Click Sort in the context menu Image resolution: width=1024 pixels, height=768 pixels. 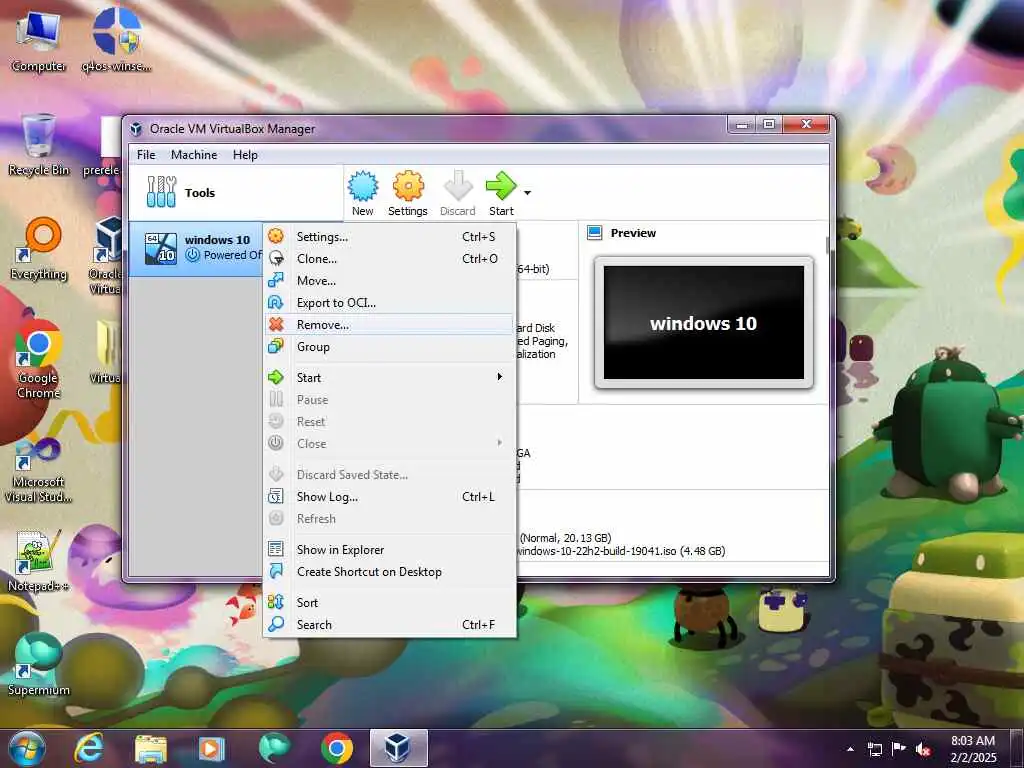click(390, 603)
